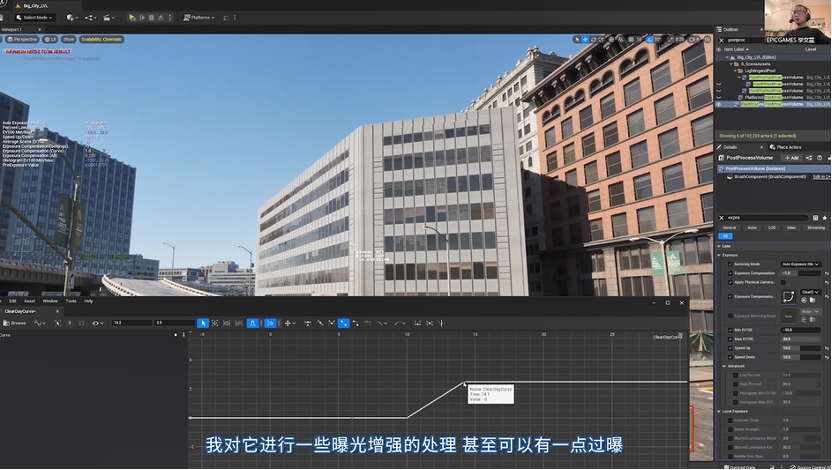Clear the Details search field
The image size is (832, 470).
point(721,217)
